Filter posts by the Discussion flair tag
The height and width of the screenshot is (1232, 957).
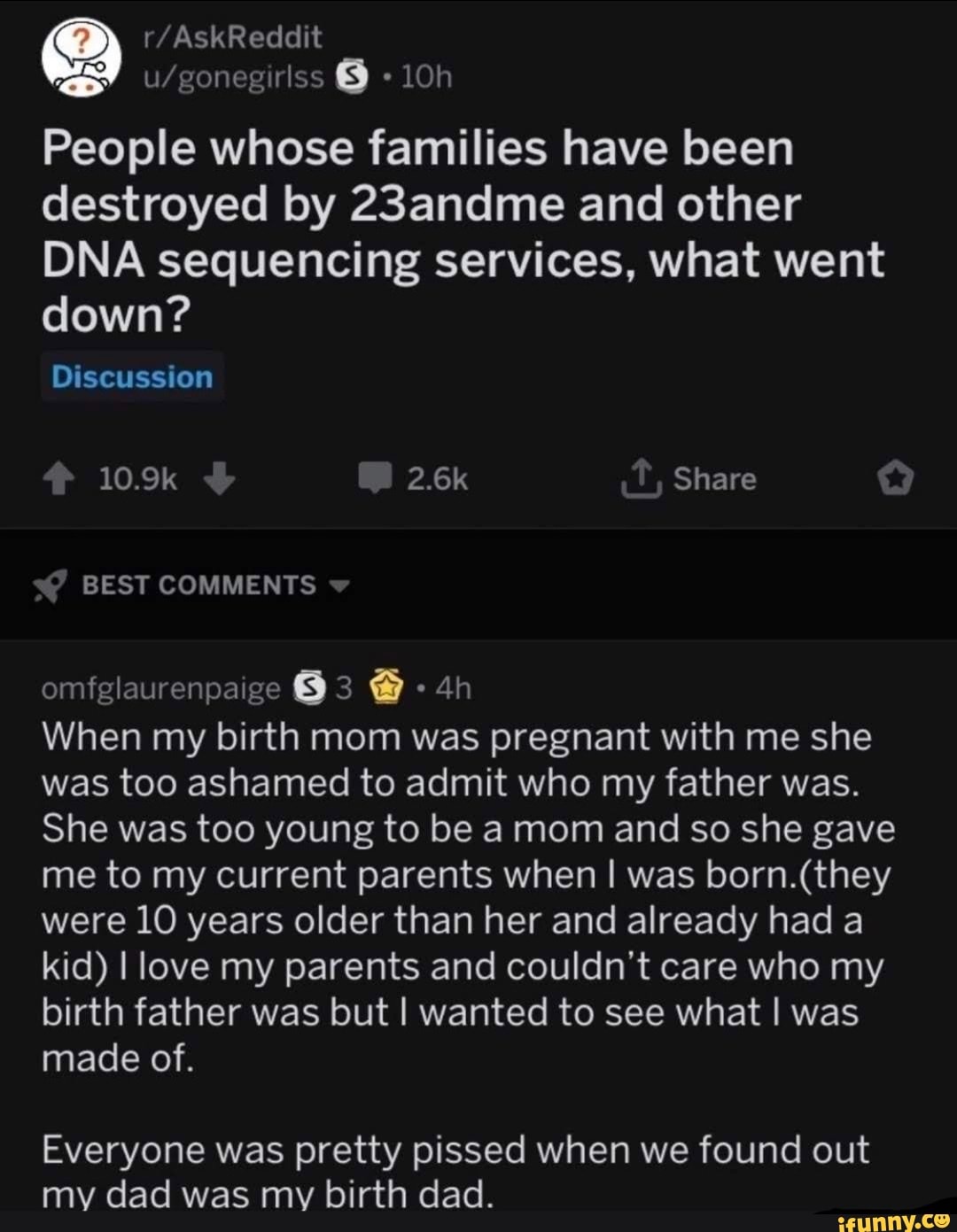131,376
